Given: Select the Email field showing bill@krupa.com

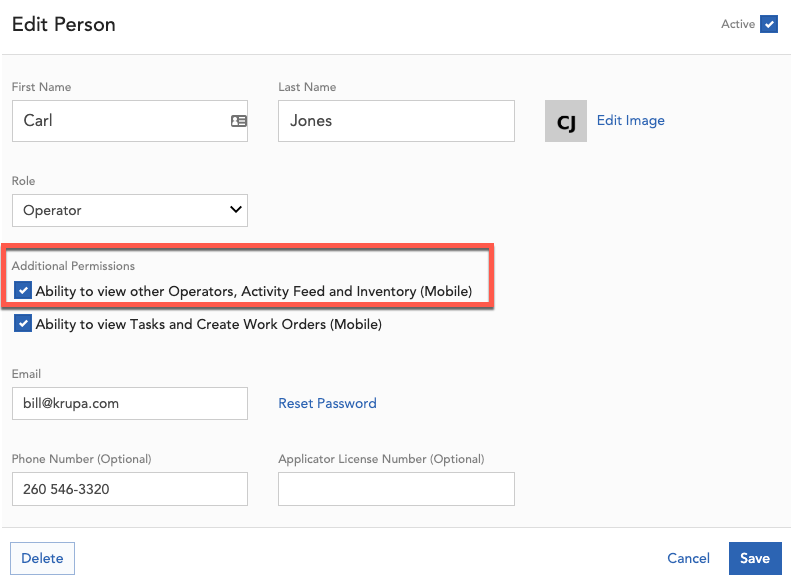Looking at the screenshot, I should pyautogui.click(x=129, y=404).
